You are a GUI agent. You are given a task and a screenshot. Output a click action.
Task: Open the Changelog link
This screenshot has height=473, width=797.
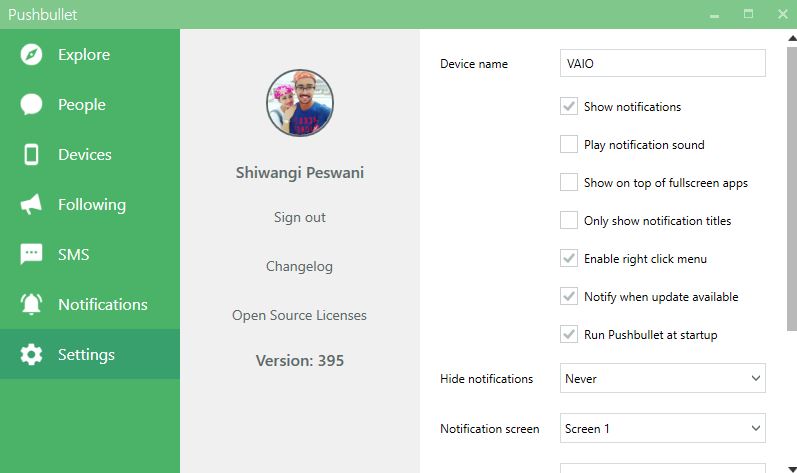click(299, 266)
